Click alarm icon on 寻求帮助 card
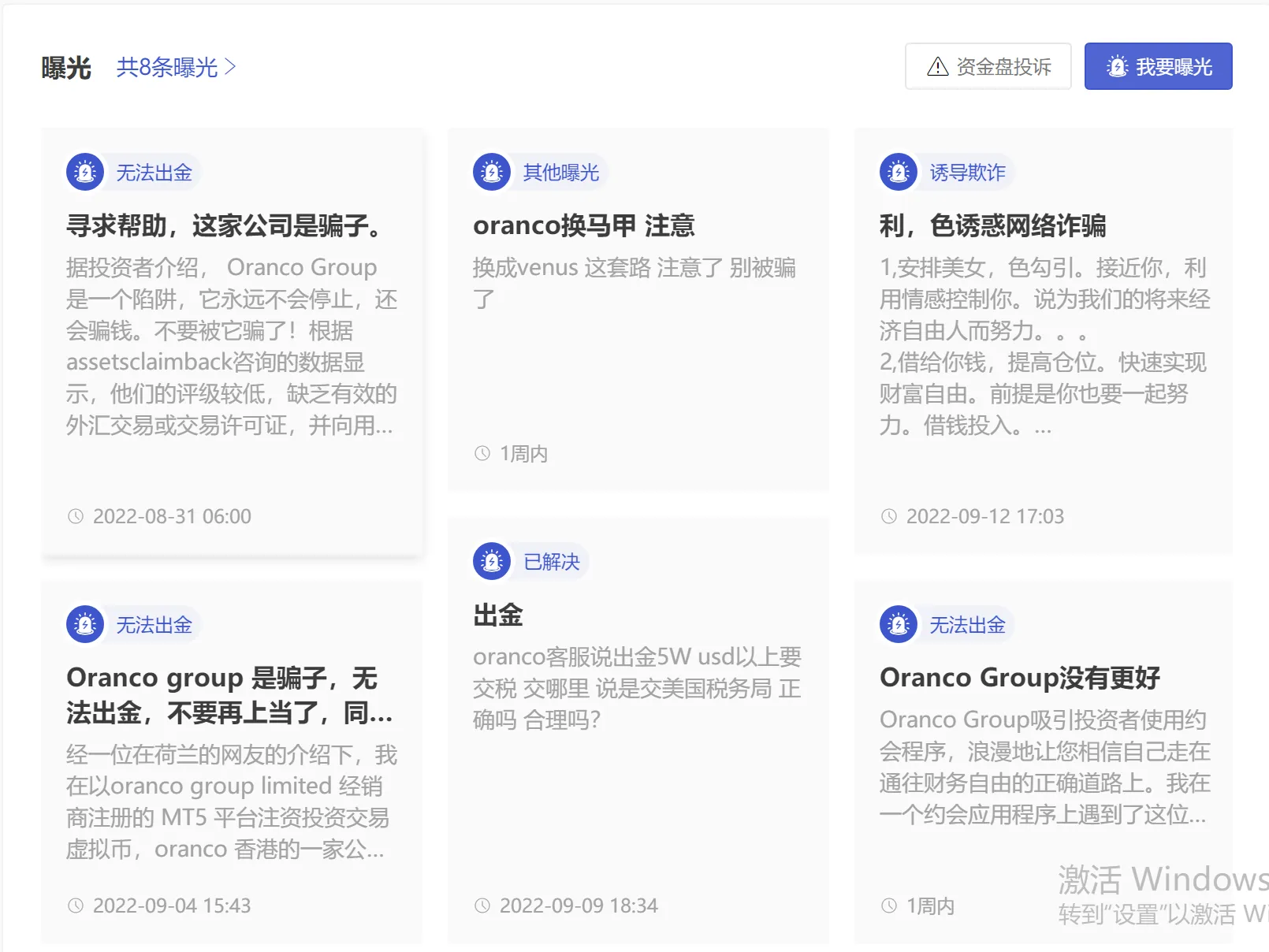Screen dimensions: 1269x952 pyautogui.click(x=85, y=172)
